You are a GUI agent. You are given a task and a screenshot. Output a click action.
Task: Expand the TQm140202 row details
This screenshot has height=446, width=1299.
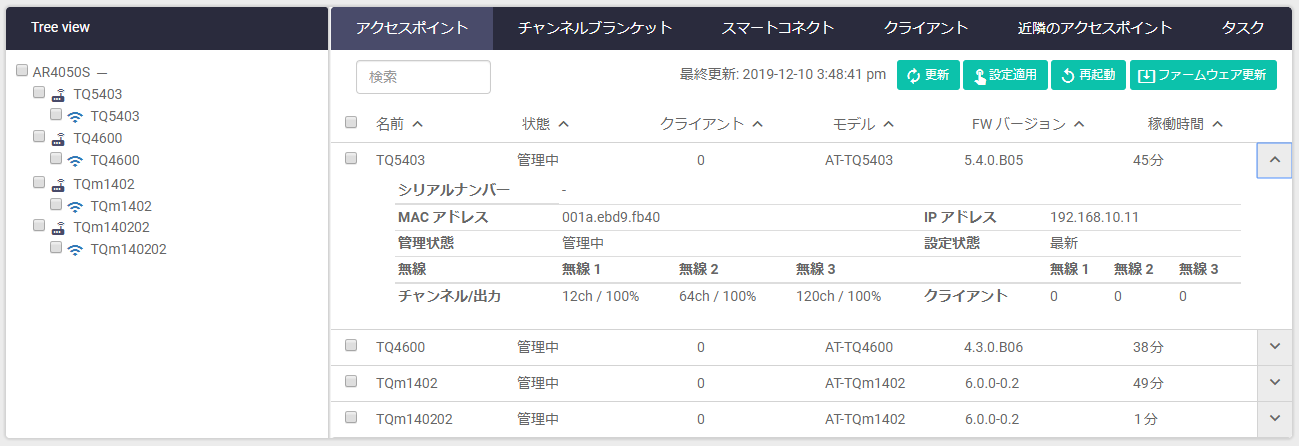click(x=1273, y=418)
